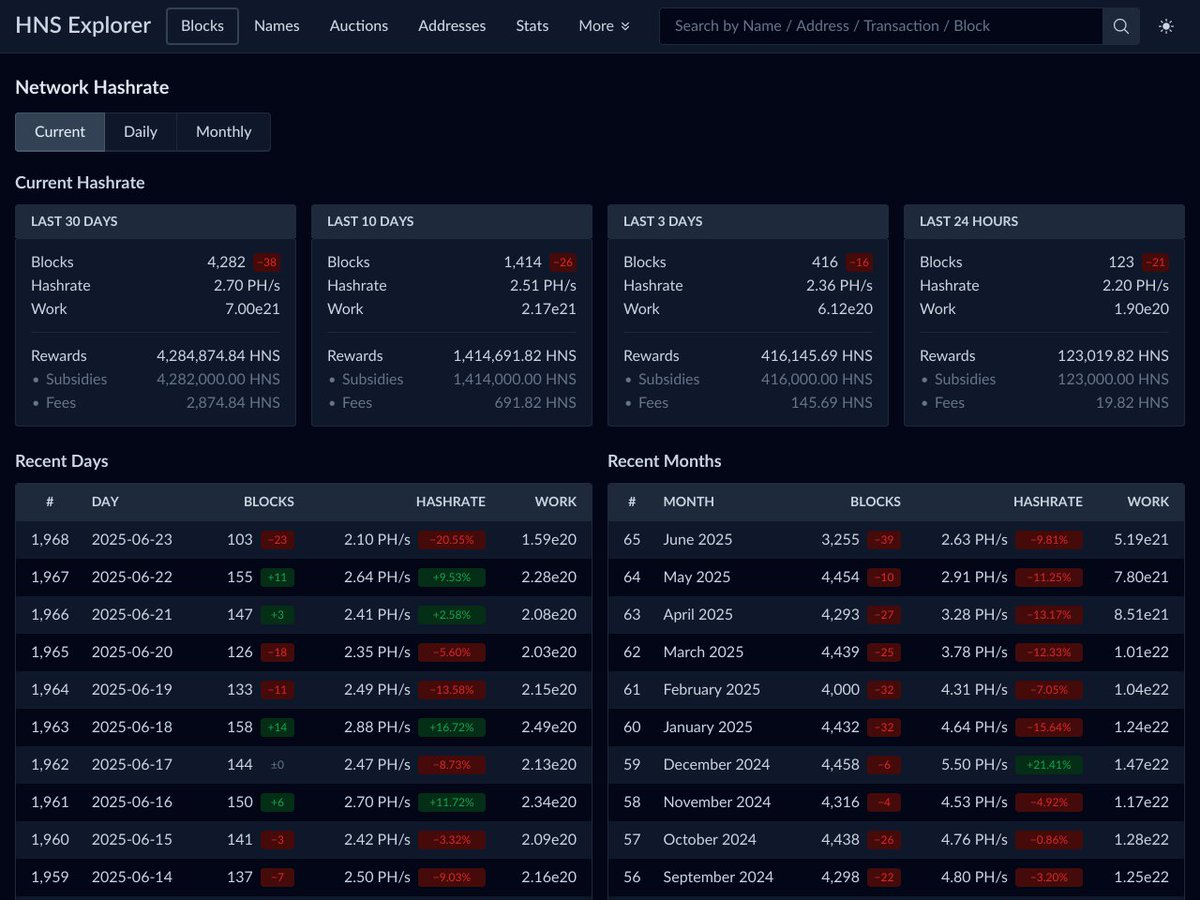Click the February 2025 month

click(711, 690)
